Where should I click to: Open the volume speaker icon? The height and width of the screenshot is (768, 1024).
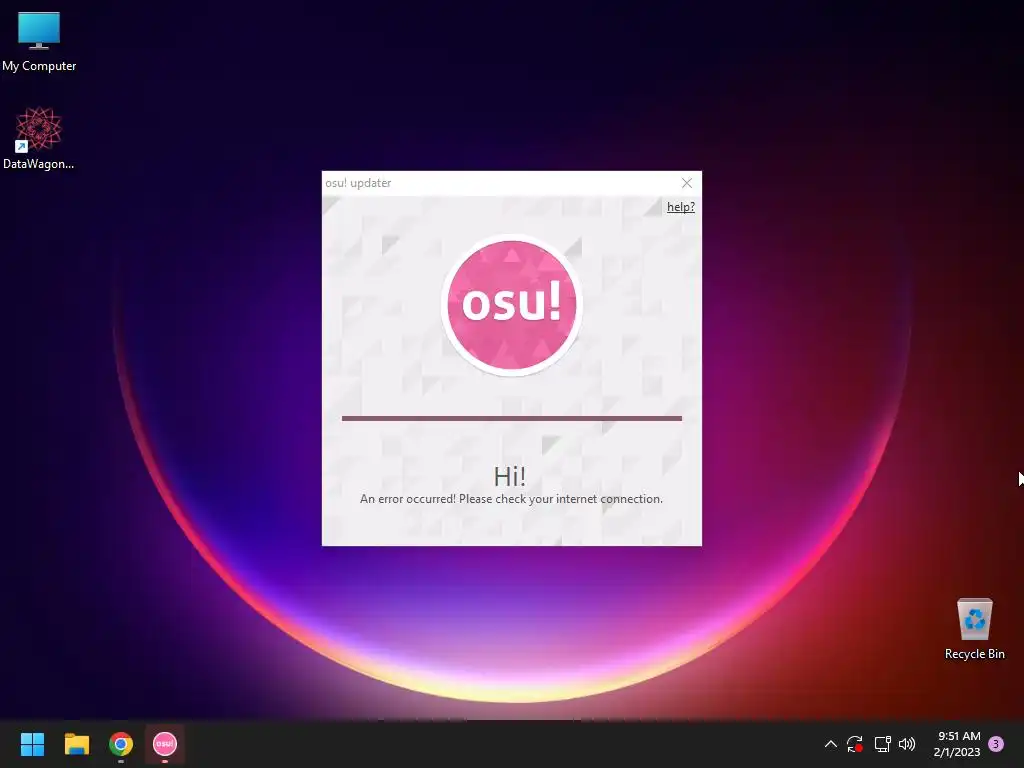click(907, 744)
